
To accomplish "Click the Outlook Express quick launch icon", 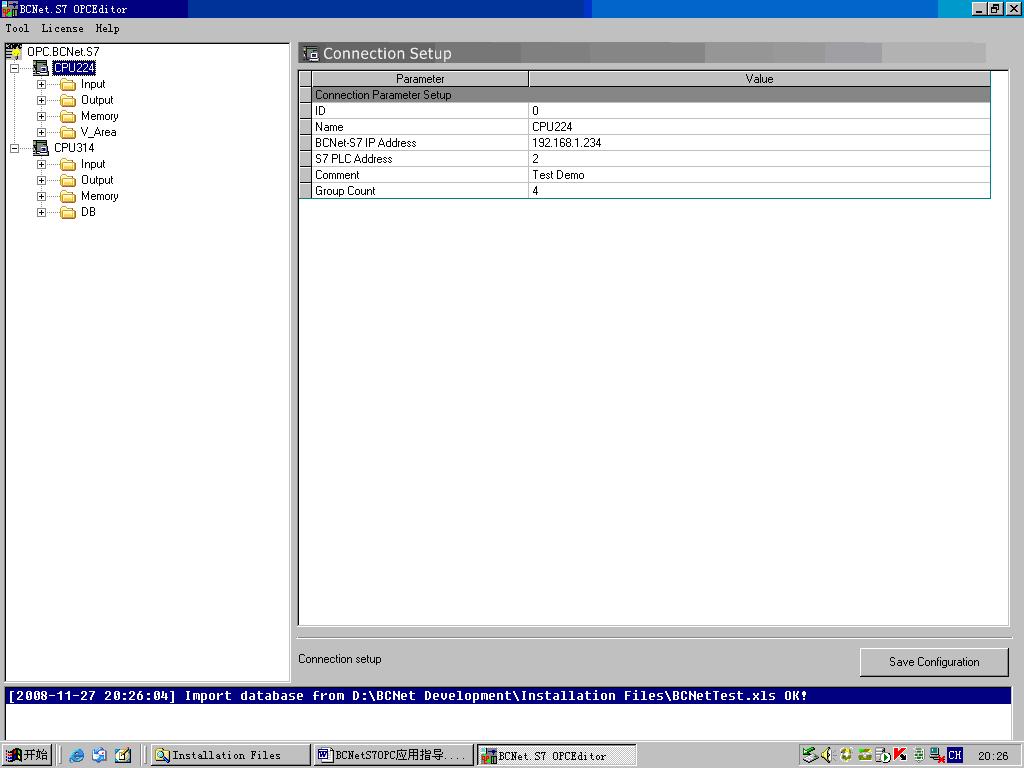I will [x=99, y=755].
